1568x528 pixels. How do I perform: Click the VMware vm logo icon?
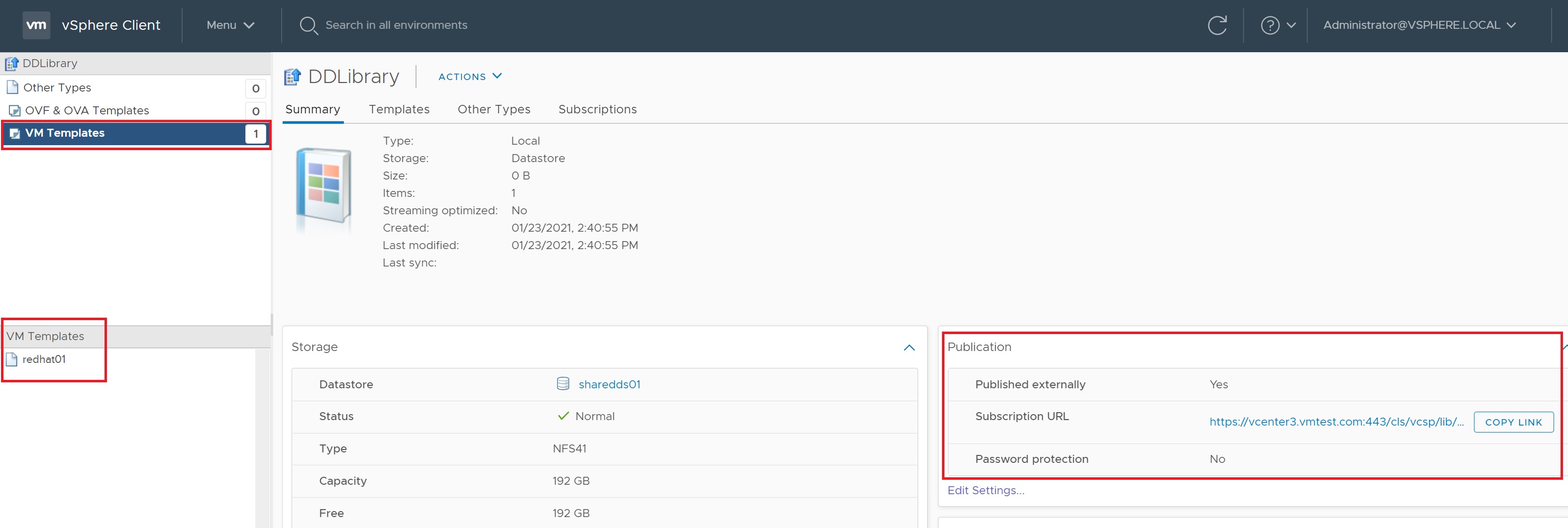point(36,25)
